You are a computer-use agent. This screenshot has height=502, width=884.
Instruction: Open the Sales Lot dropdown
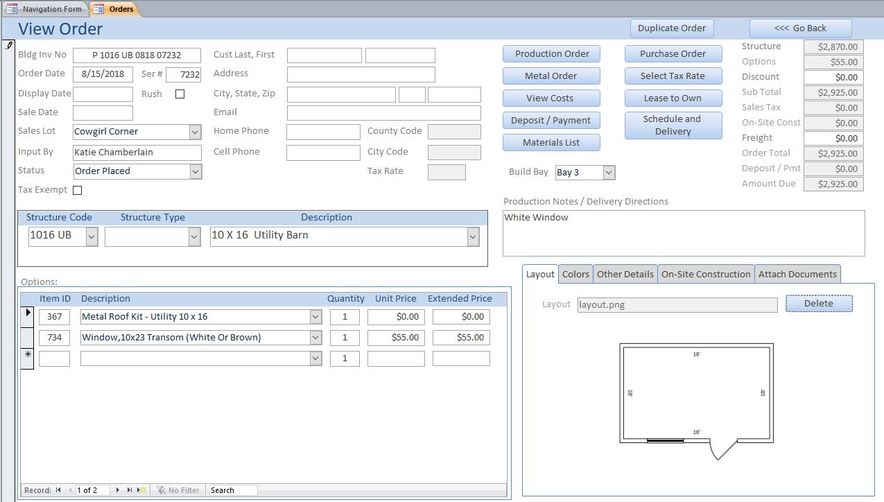195,132
